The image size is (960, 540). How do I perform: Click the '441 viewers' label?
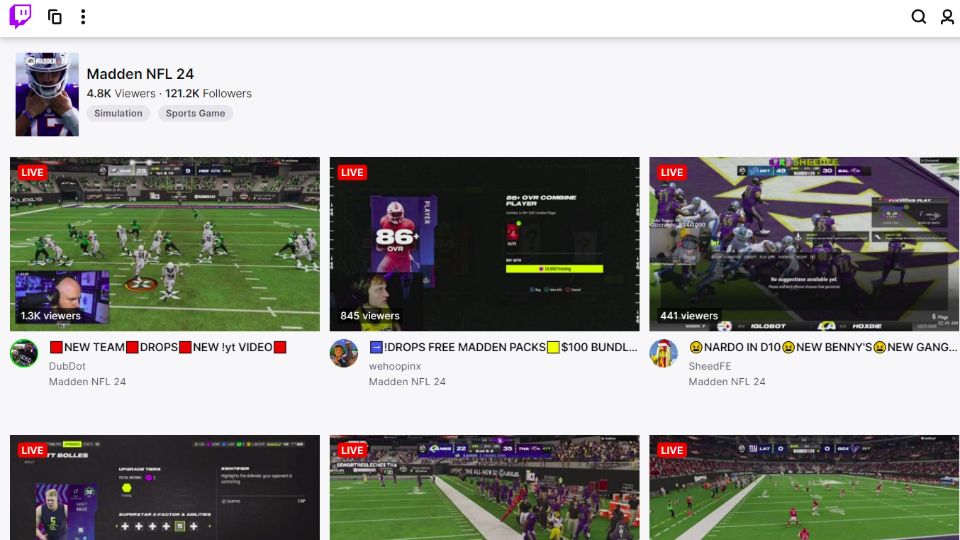pos(689,316)
